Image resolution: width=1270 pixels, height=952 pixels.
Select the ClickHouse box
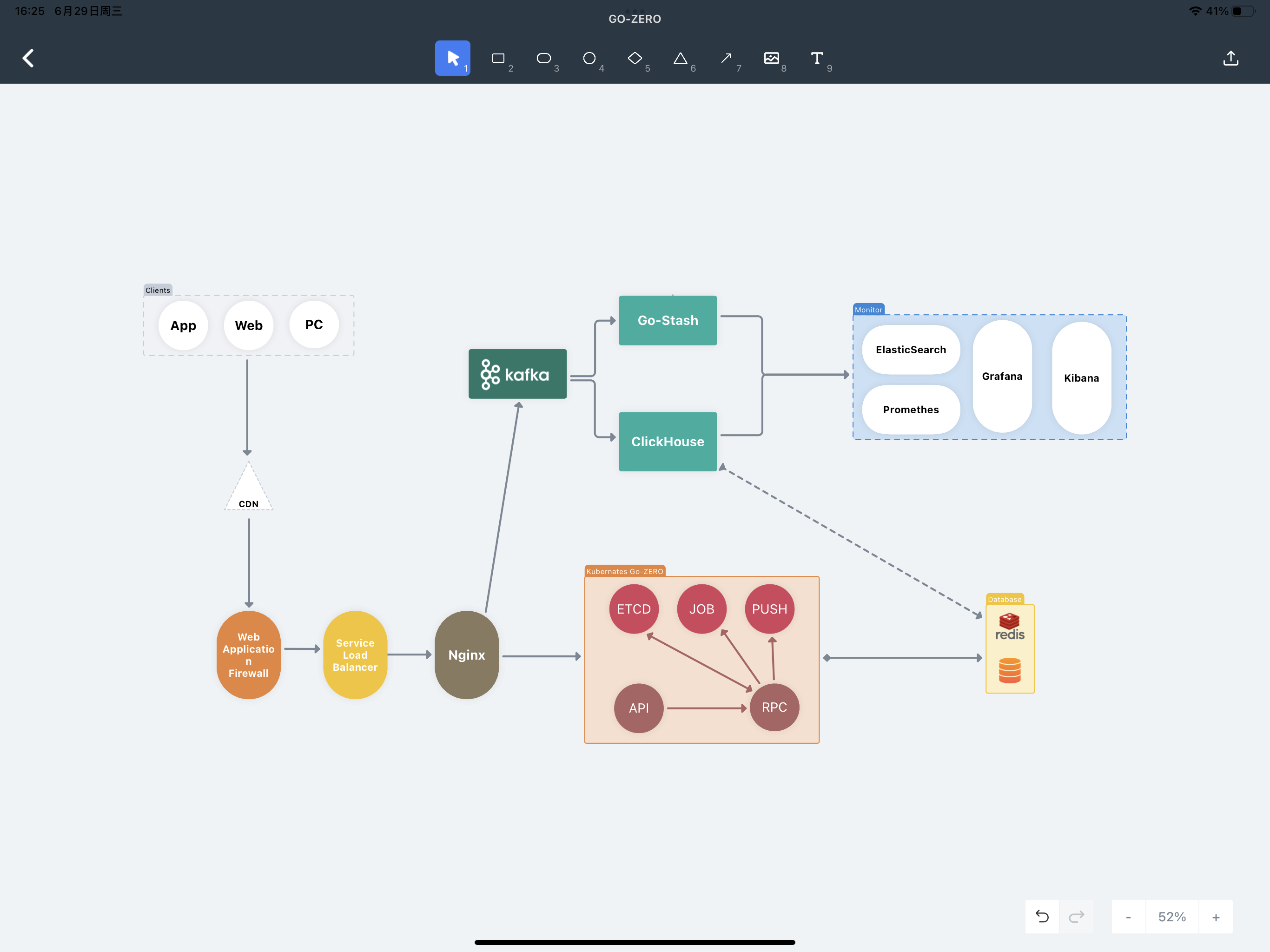[x=668, y=442]
